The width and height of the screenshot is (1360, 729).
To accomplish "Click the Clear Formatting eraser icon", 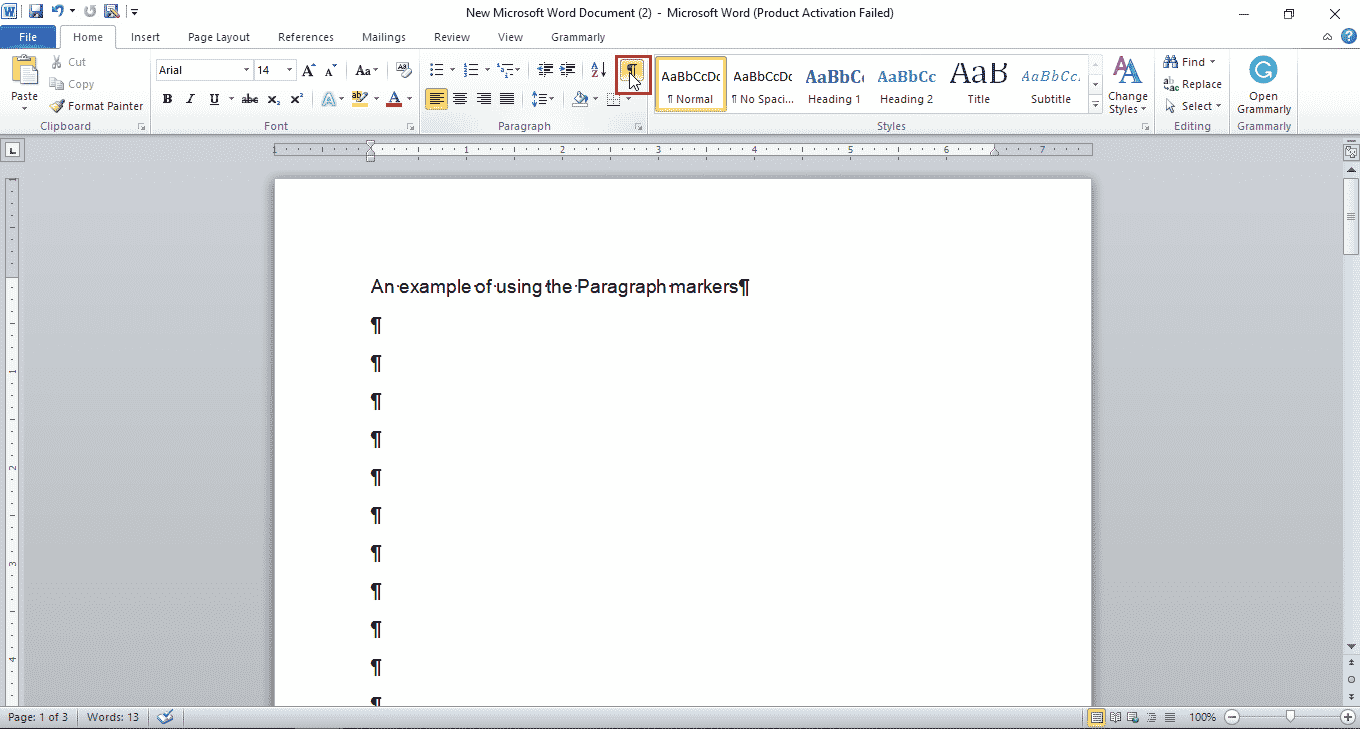I will pos(404,70).
